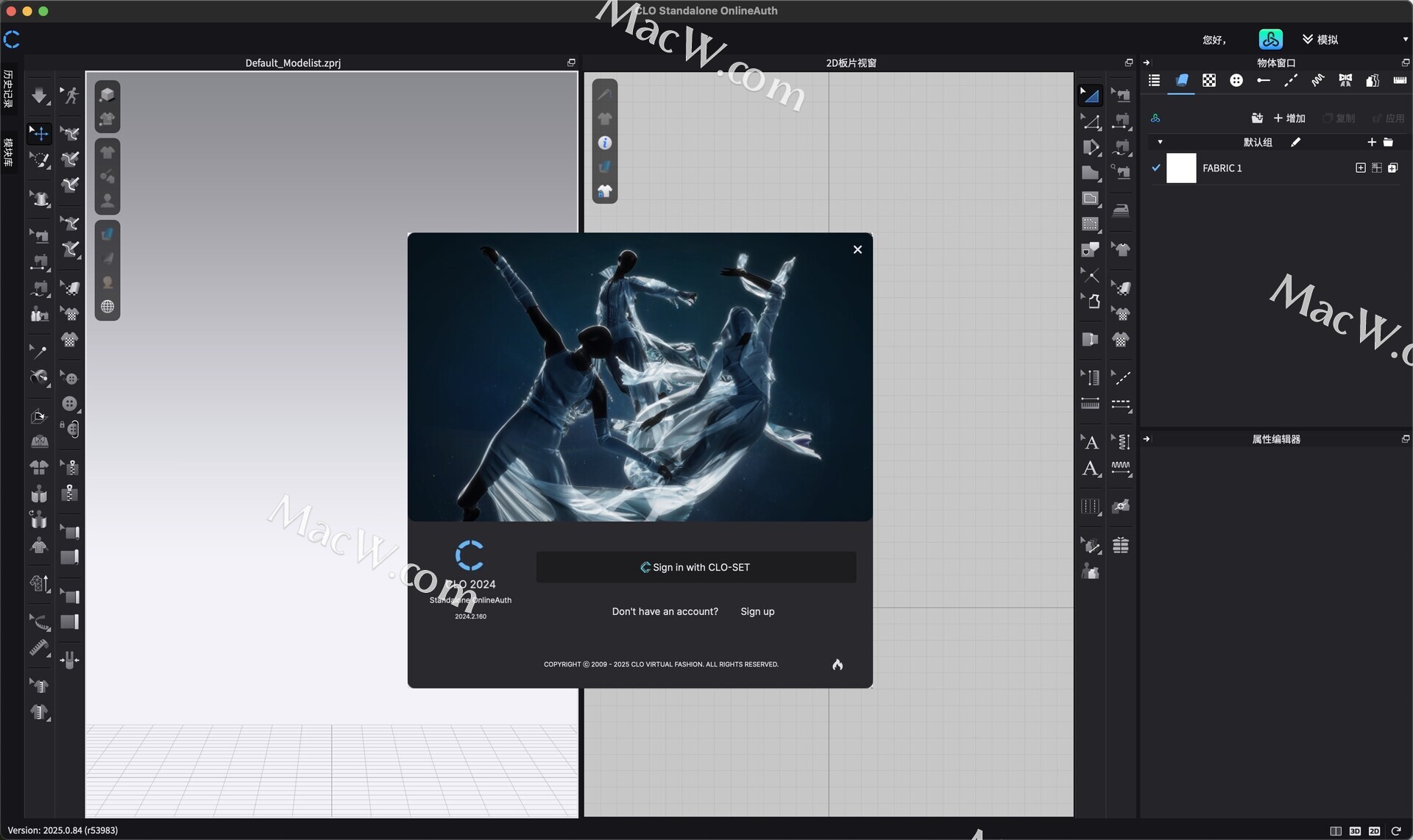Toggle 3D view button in status bar

[1355, 831]
